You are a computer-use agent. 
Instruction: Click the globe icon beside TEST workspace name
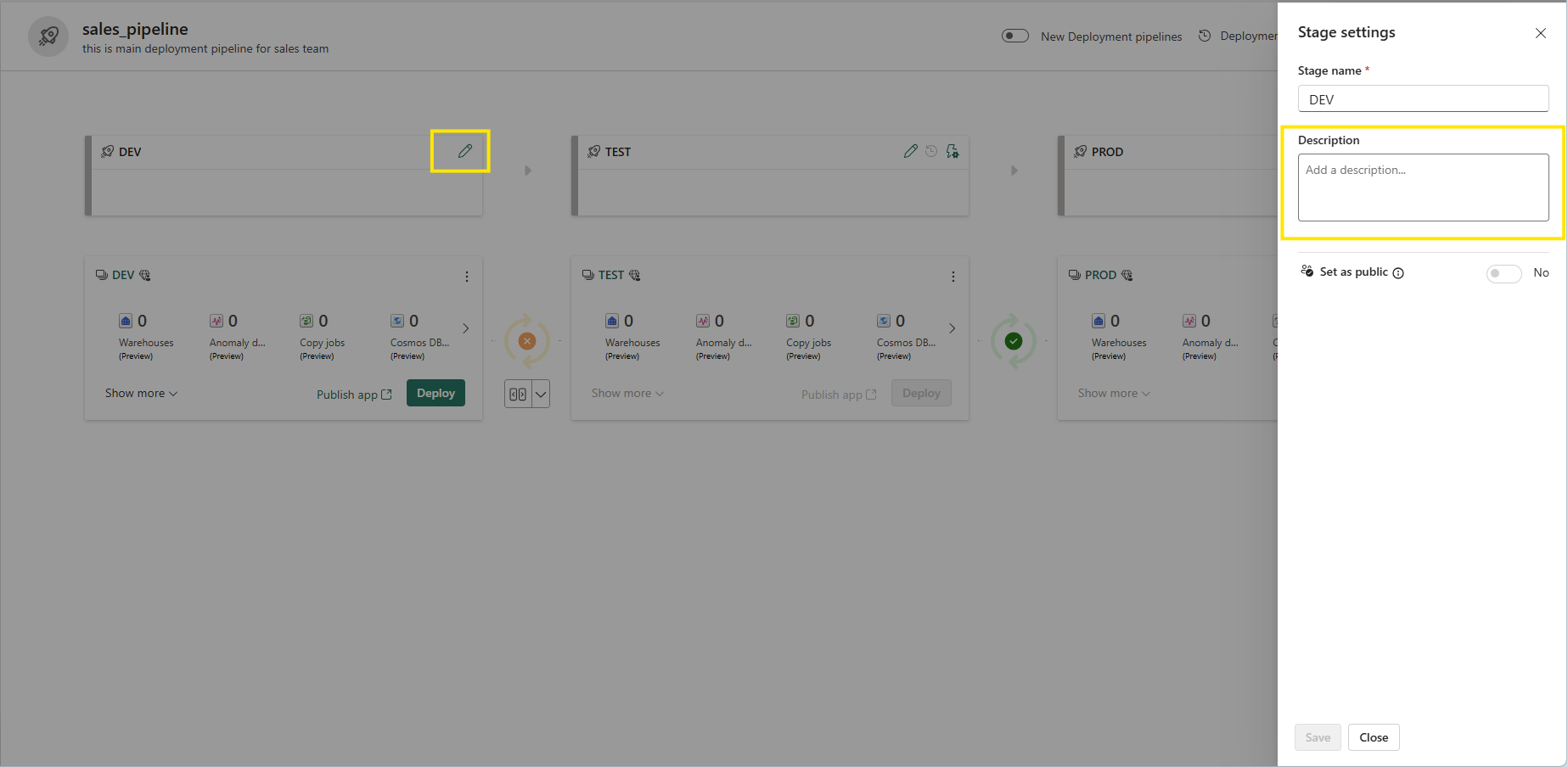634,275
